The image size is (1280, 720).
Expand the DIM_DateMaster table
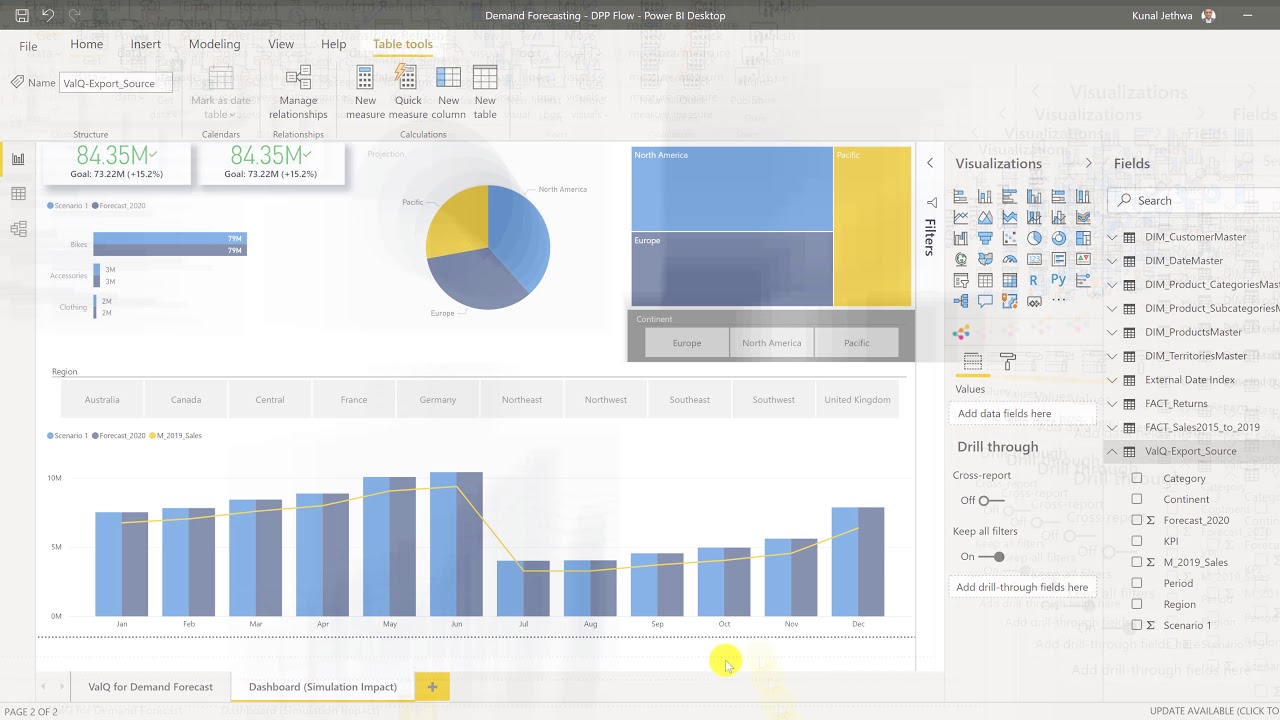point(1112,261)
